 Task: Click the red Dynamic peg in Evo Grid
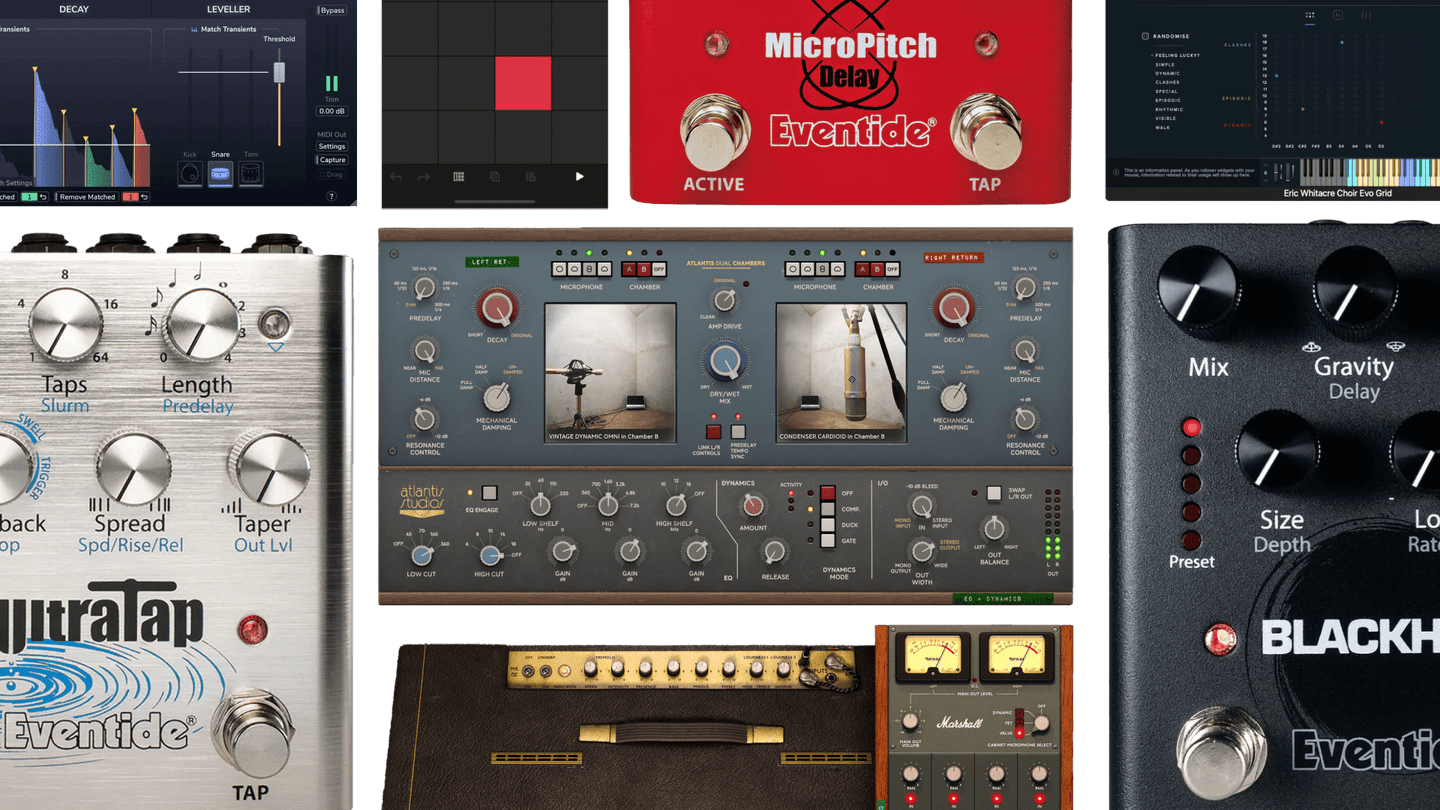coord(1382,122)
